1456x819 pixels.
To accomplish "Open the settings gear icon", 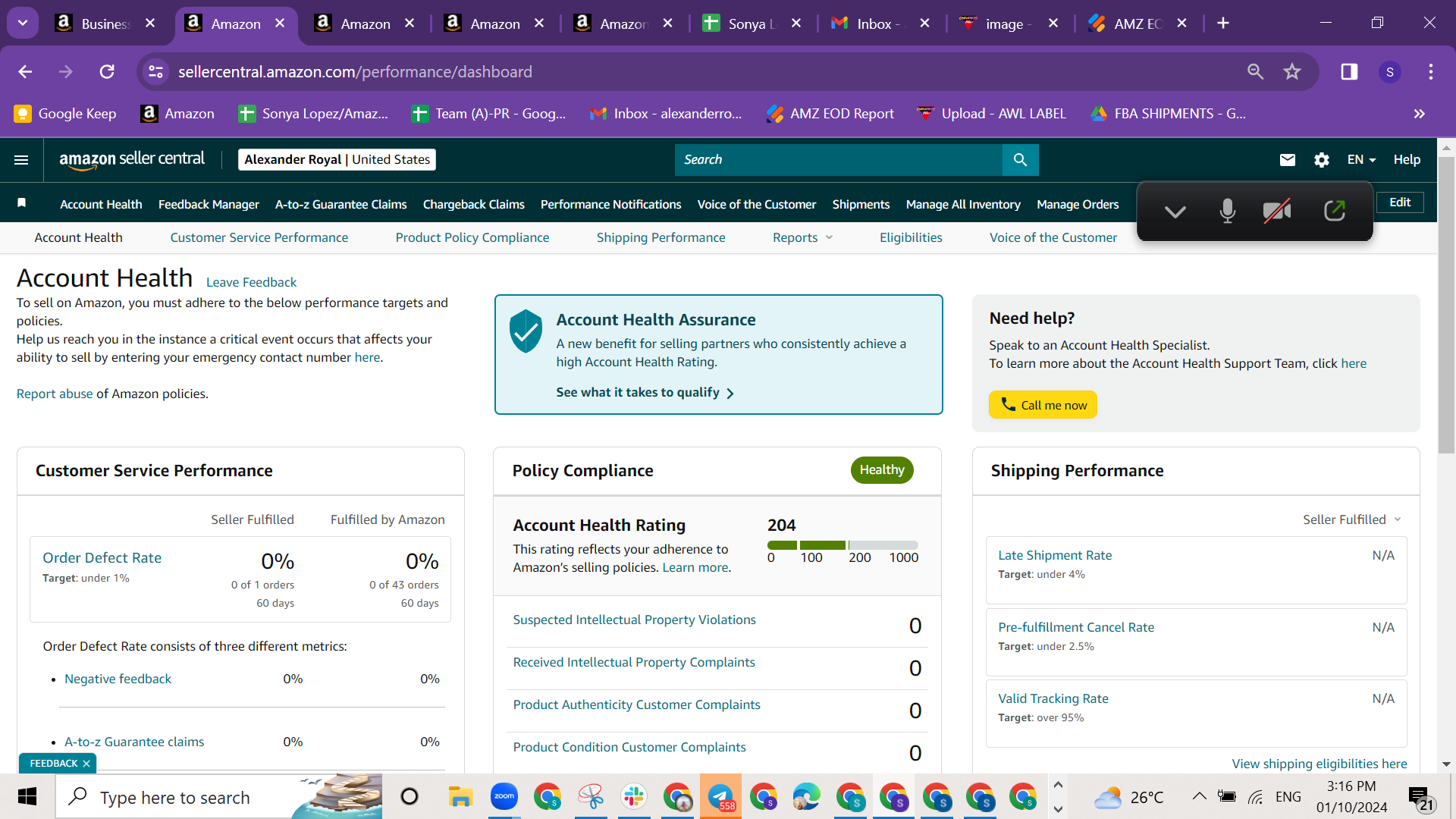I will [x=1322, y=160].
